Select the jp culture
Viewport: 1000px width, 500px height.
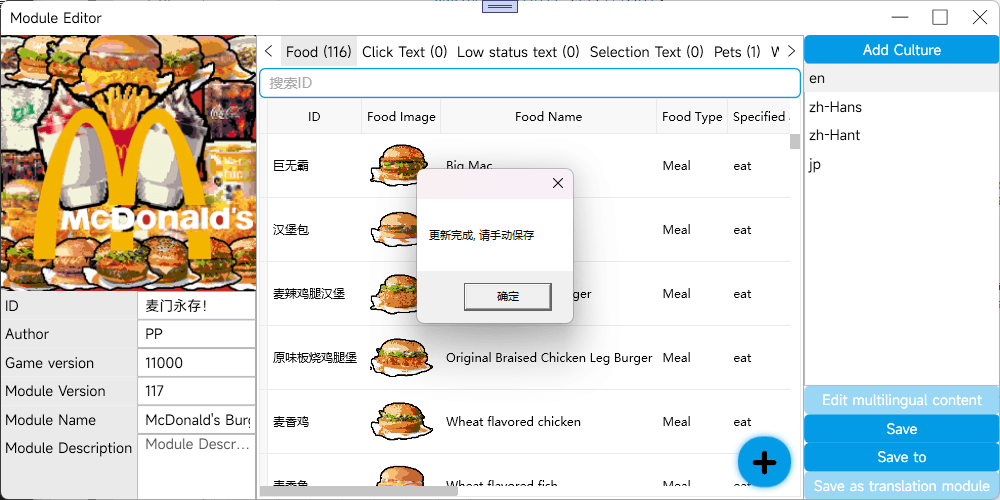point(902,164)
